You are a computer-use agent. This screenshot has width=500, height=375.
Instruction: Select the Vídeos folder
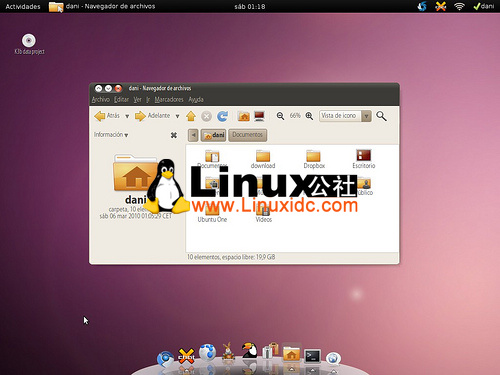[264, 213]
